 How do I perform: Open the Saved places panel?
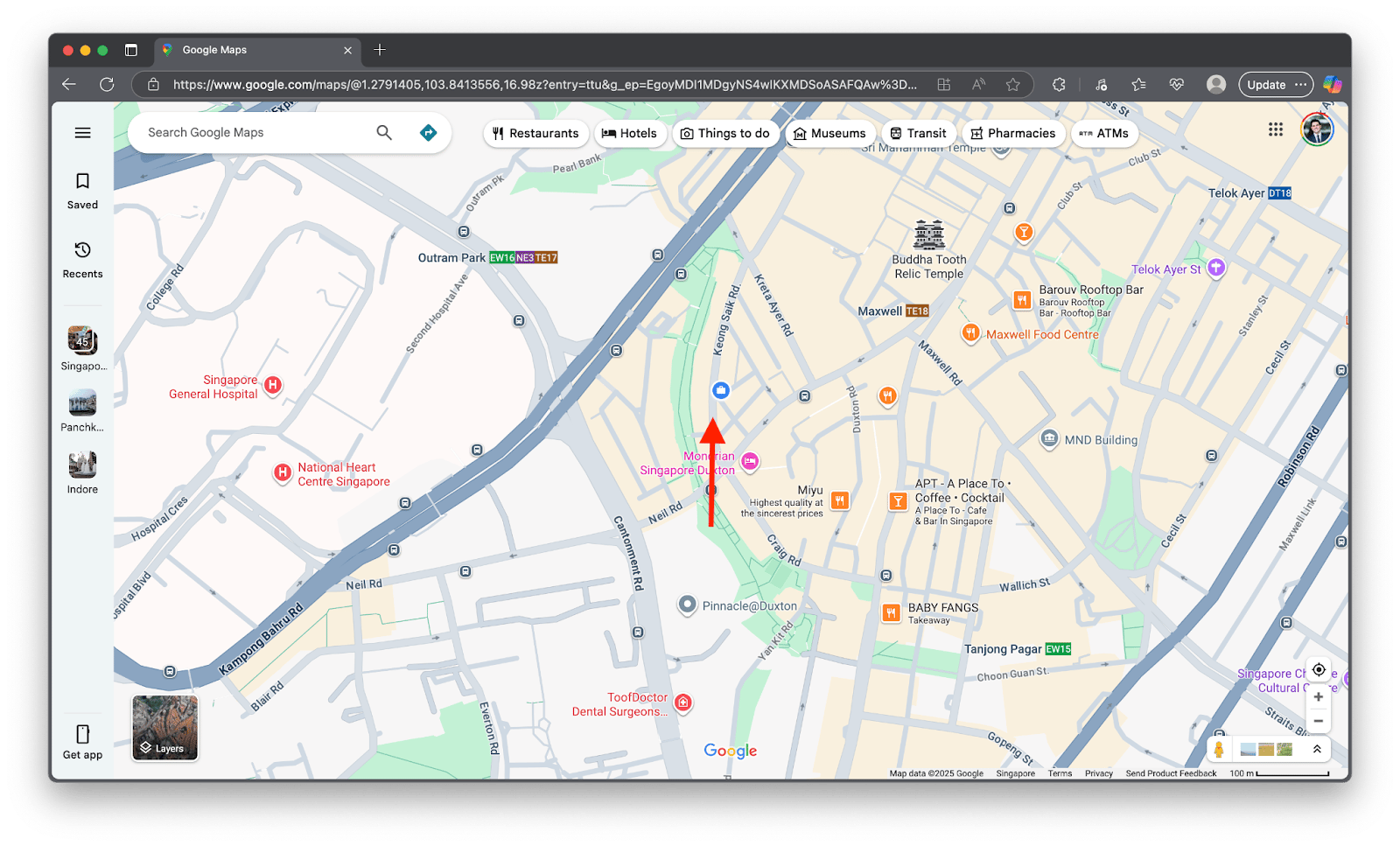(x=82, y=191)
